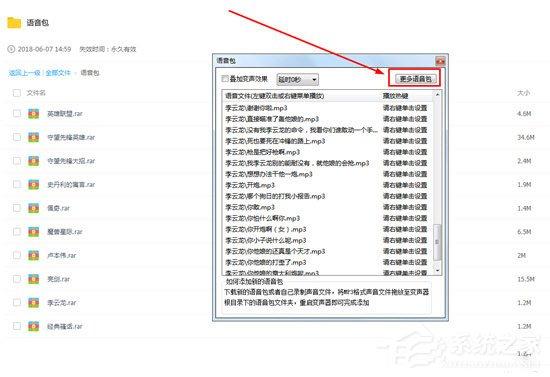Select the 李云龙\你他娘的还真是个天才.mp3 row

pos(328,251)
